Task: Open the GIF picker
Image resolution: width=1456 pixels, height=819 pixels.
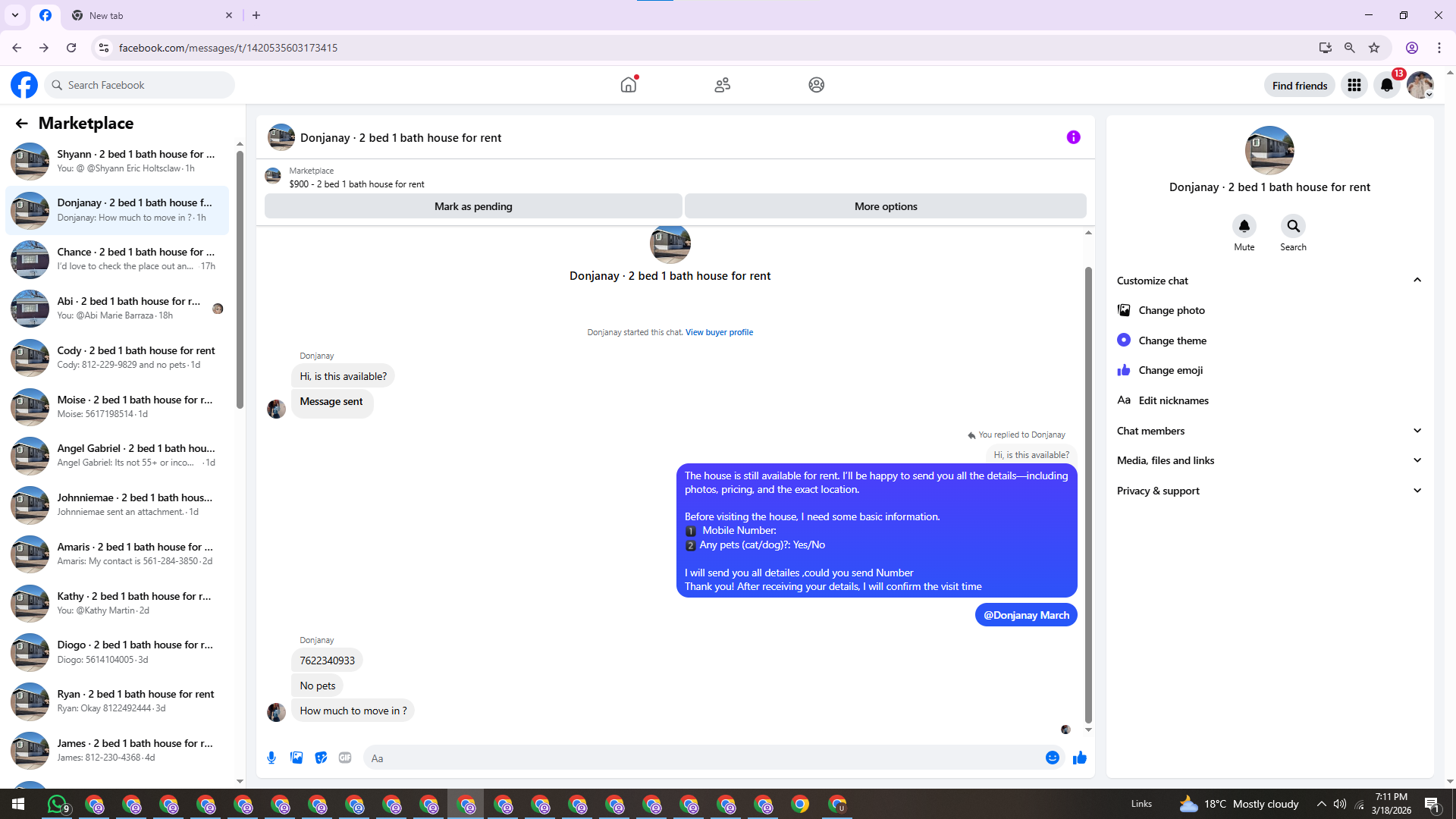Action: [x=345, y=758]
